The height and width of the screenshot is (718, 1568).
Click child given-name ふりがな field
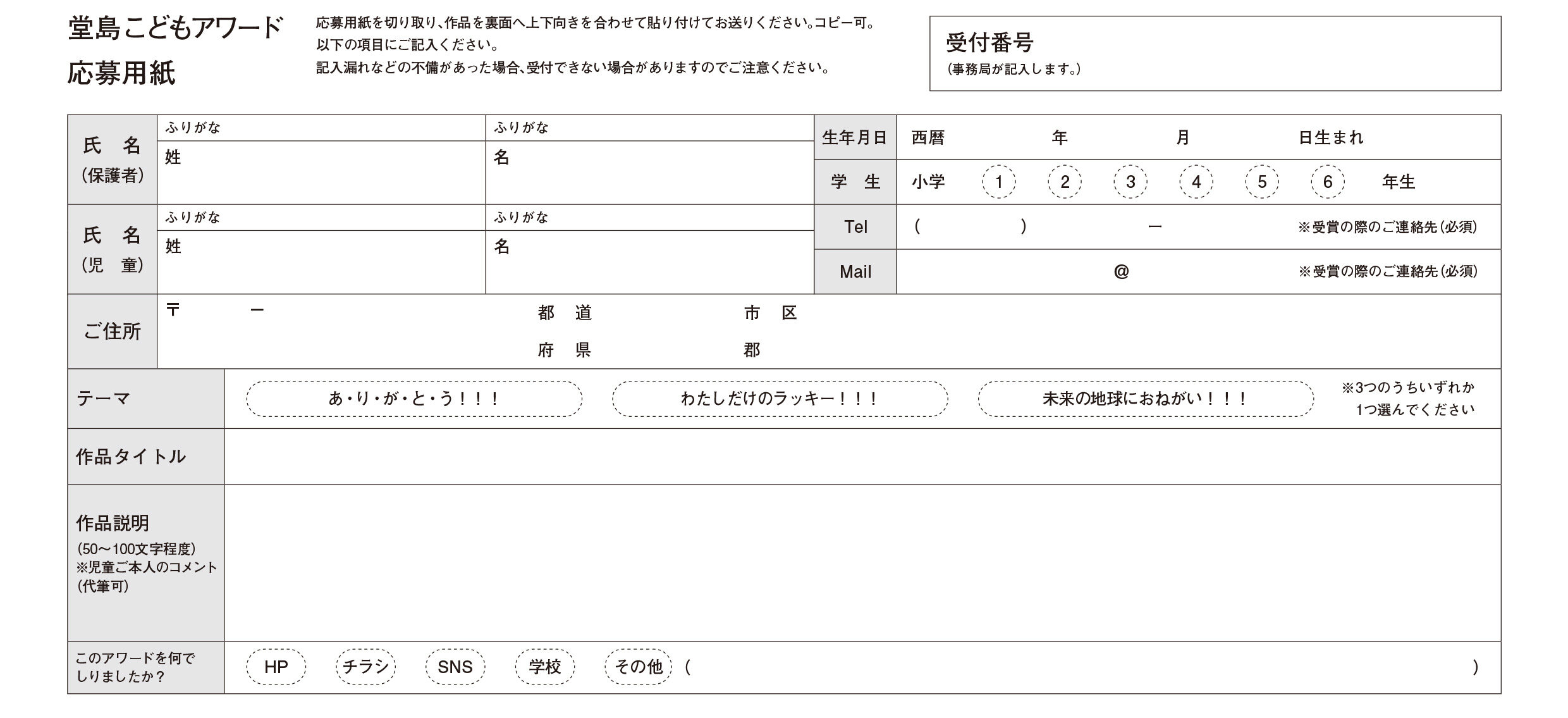click(x=649, y=218)
